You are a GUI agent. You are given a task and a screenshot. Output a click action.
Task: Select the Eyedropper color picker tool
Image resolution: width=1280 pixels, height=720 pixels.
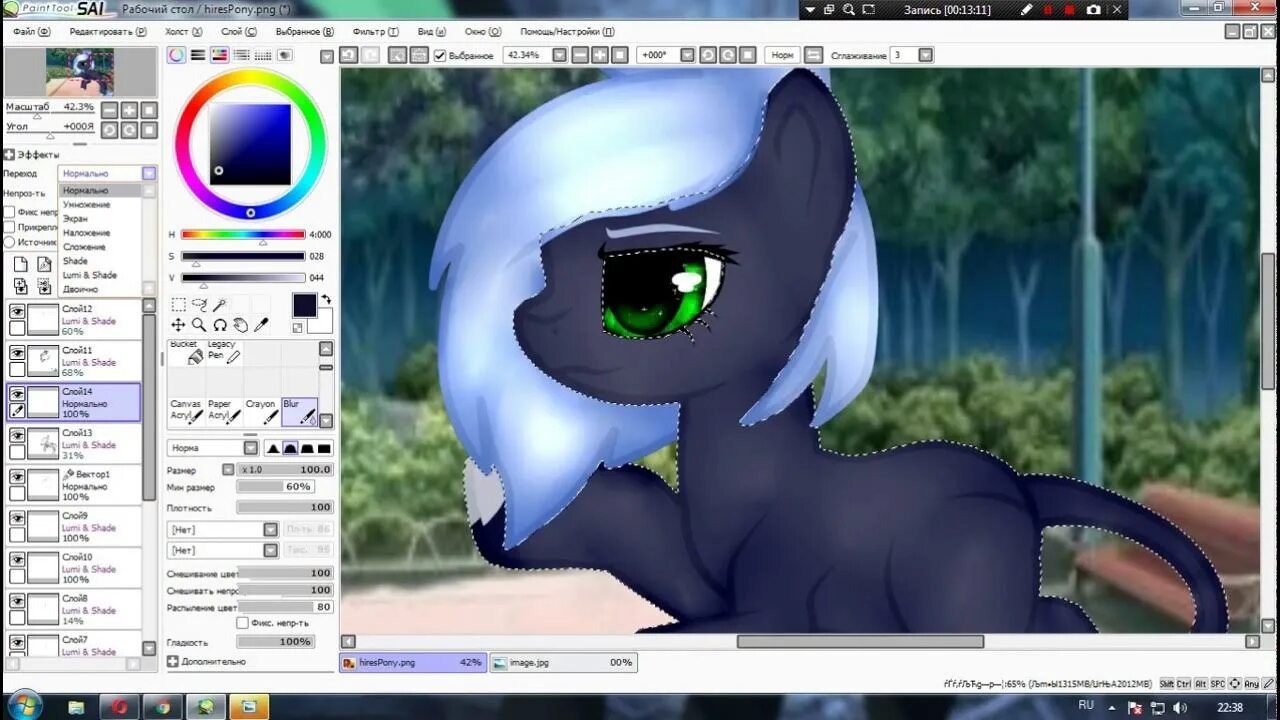[262, 325]
